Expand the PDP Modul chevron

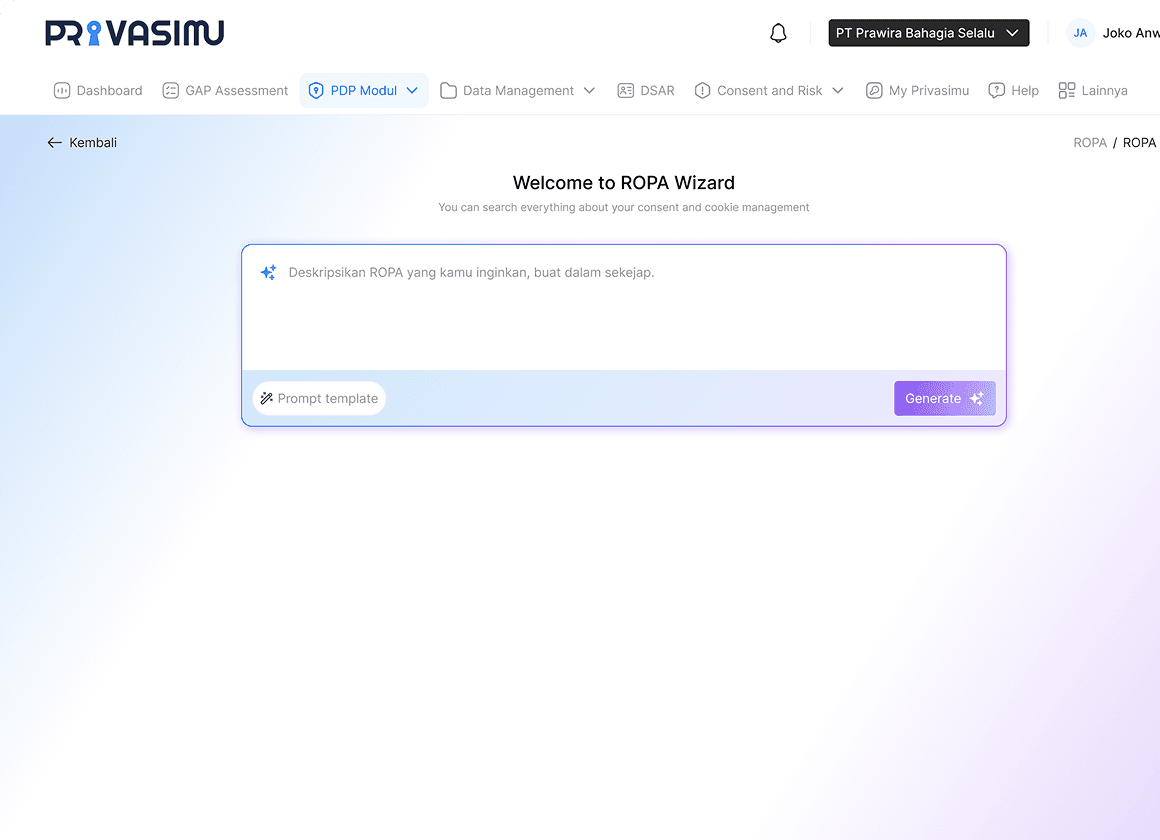pyautogui.click(x=412, y=90)
